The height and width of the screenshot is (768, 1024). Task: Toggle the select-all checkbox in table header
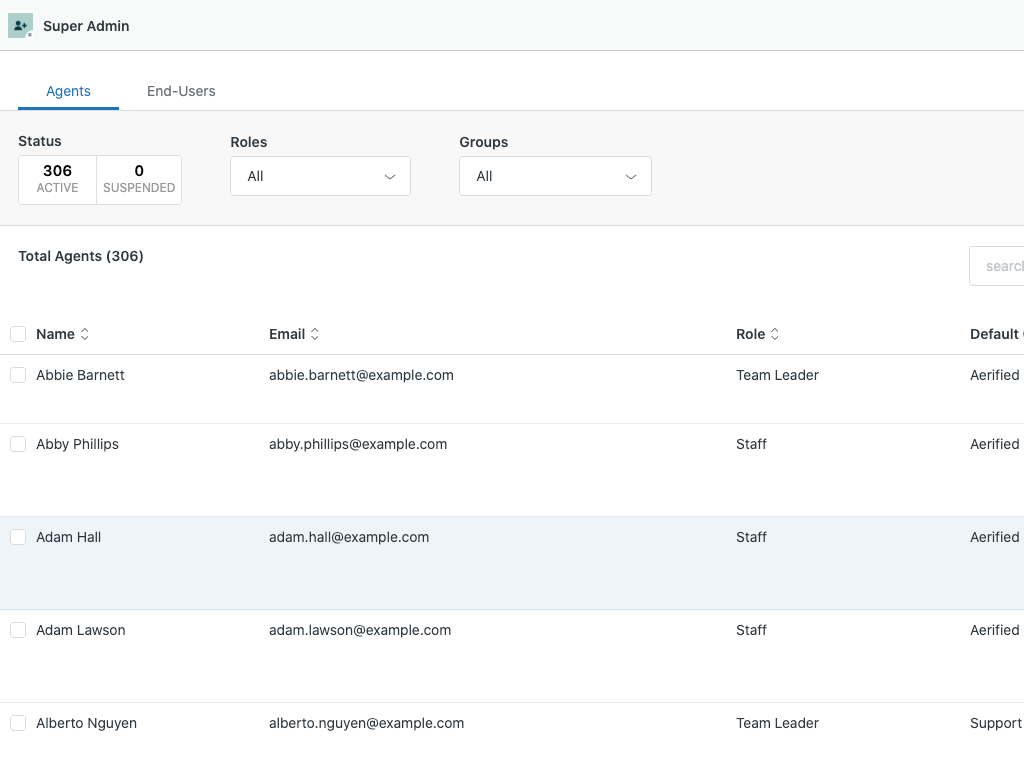18,334
